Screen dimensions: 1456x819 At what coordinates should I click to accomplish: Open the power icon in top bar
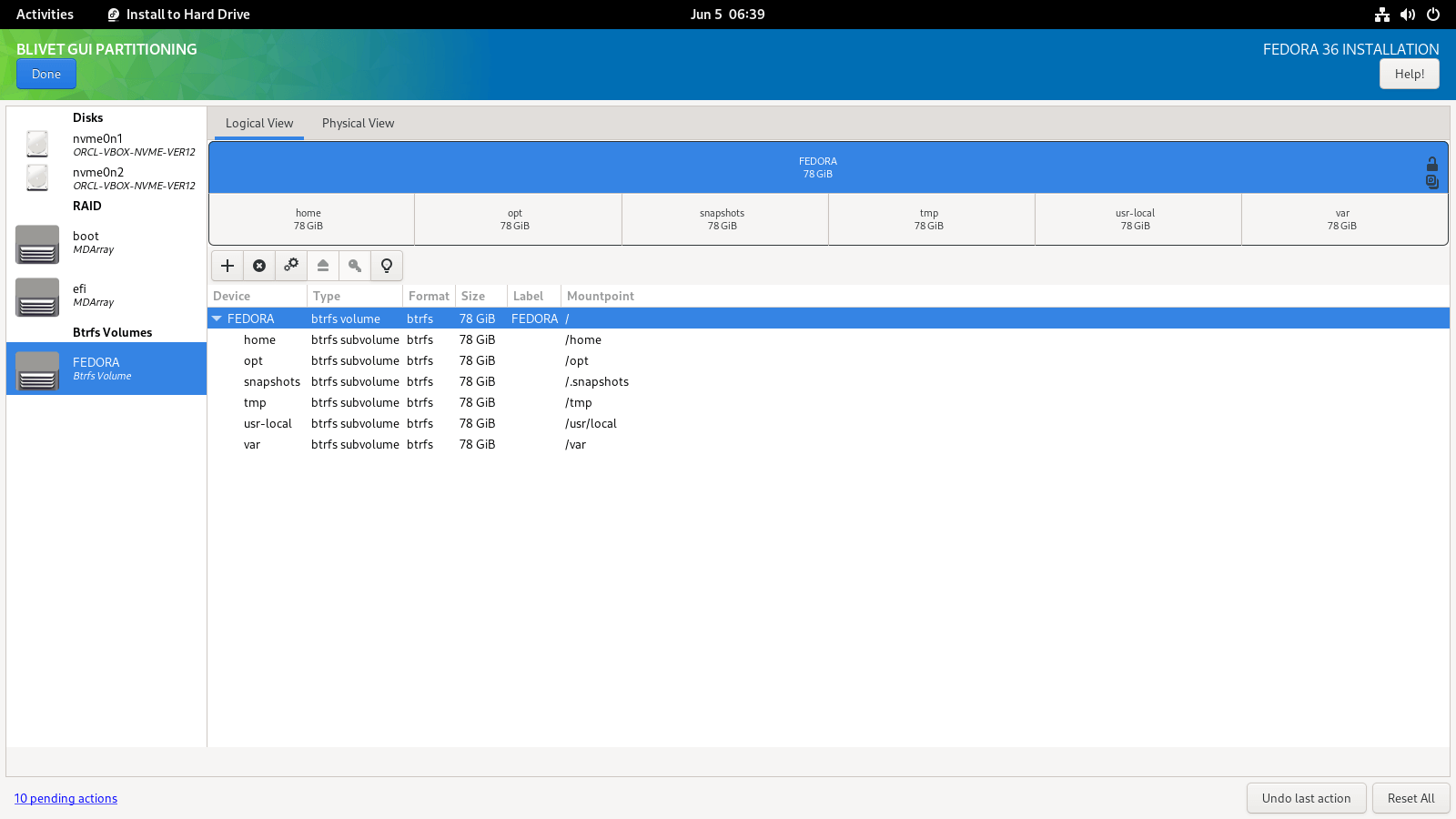pyautogui.click(x=1433, y=15)
